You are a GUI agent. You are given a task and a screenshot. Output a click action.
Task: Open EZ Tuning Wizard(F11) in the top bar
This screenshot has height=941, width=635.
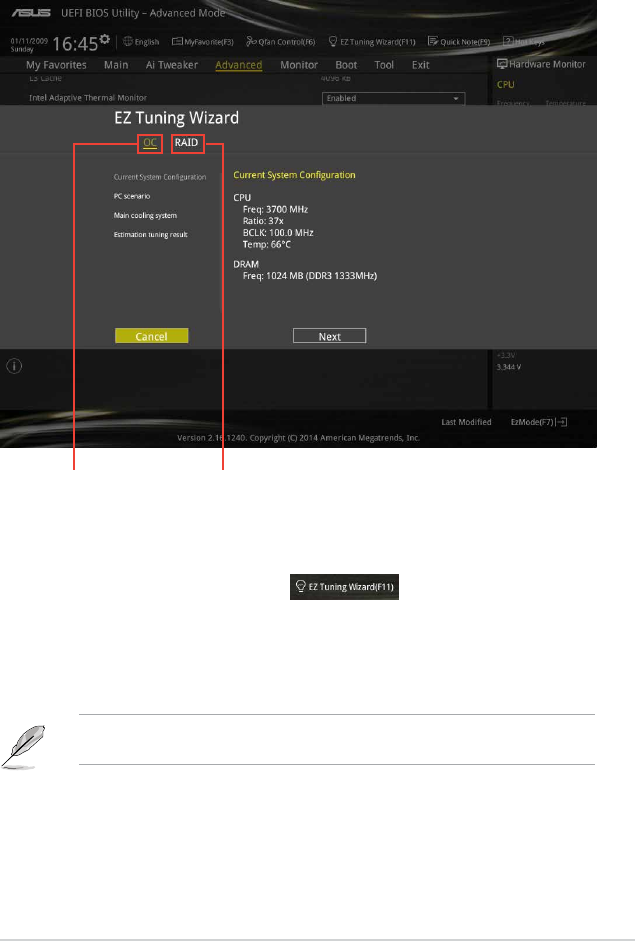(372, 41)
